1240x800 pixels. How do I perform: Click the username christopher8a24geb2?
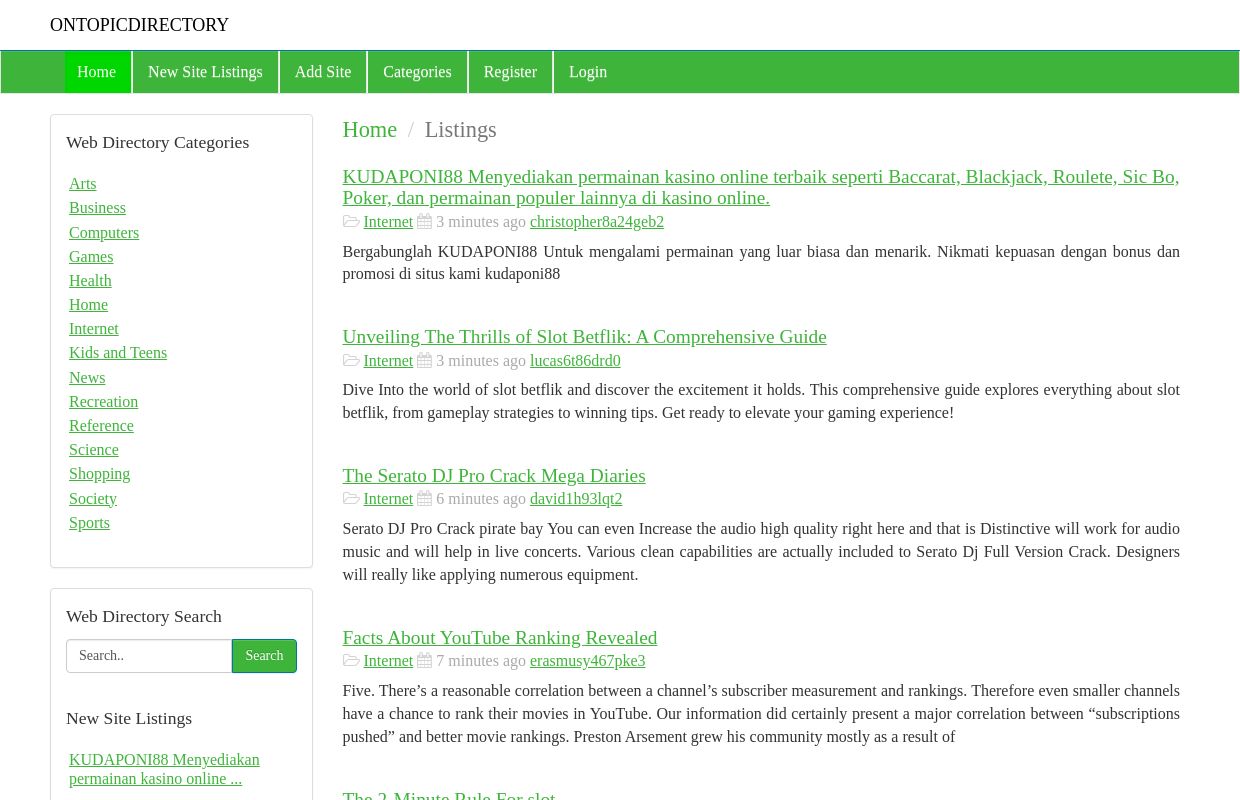597,222
